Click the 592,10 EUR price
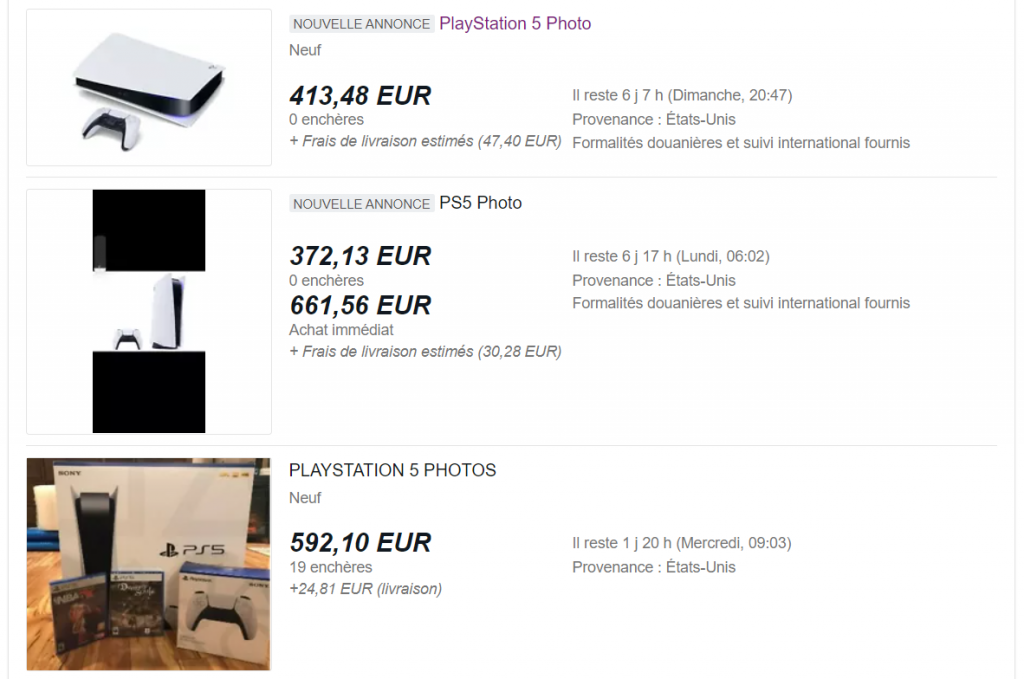This screenshot has height=679, width=1024. tap(360, 543)
